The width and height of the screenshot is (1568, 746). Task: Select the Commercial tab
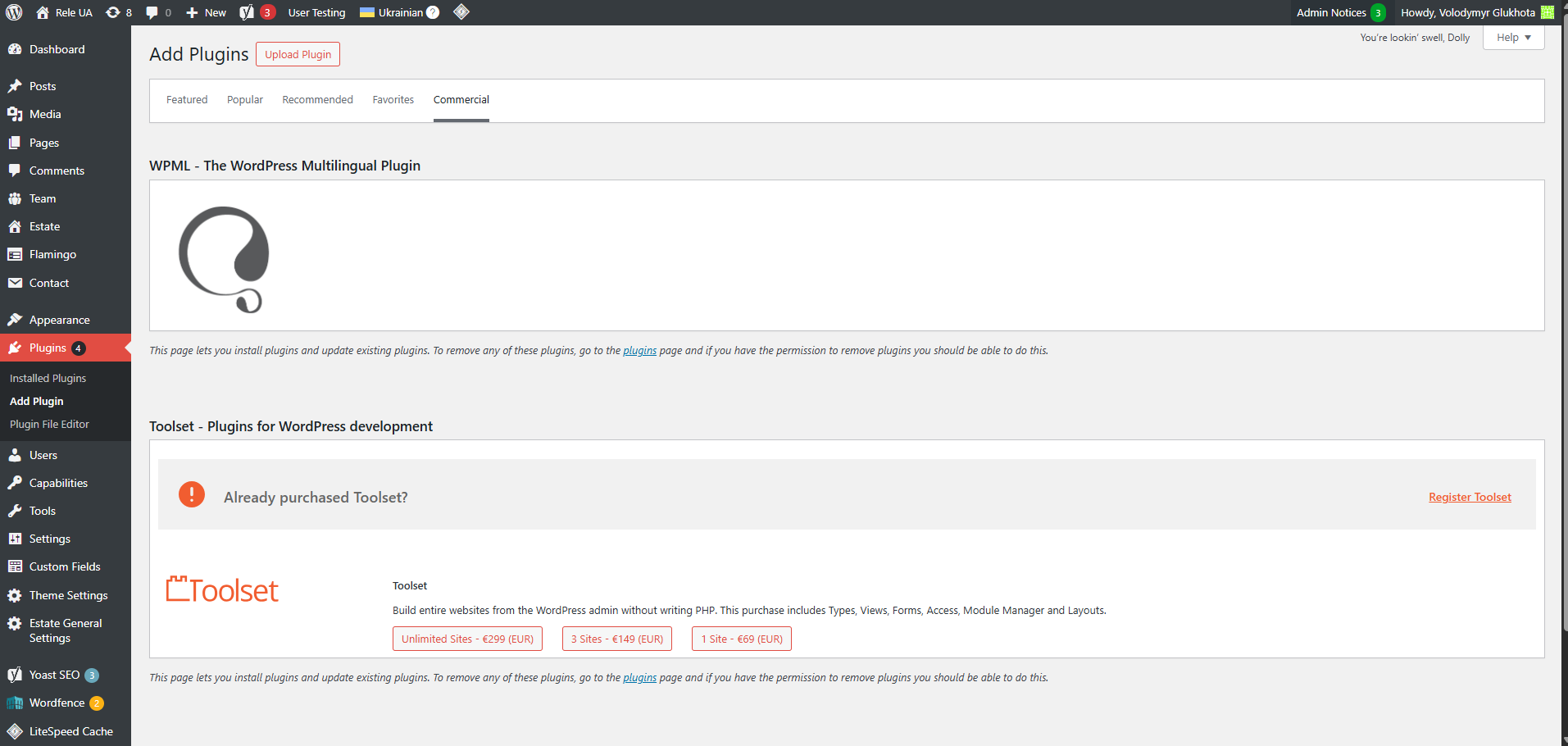point(461,100)
